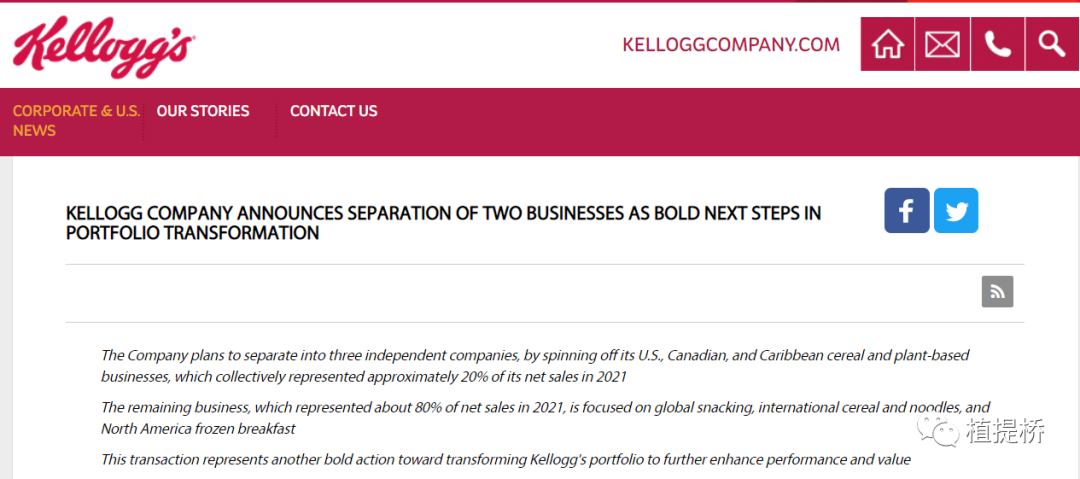The height and width of the screenshot is (479, 1080).
Task: Click the 植提桥 watermark text
Action: 1006,431
